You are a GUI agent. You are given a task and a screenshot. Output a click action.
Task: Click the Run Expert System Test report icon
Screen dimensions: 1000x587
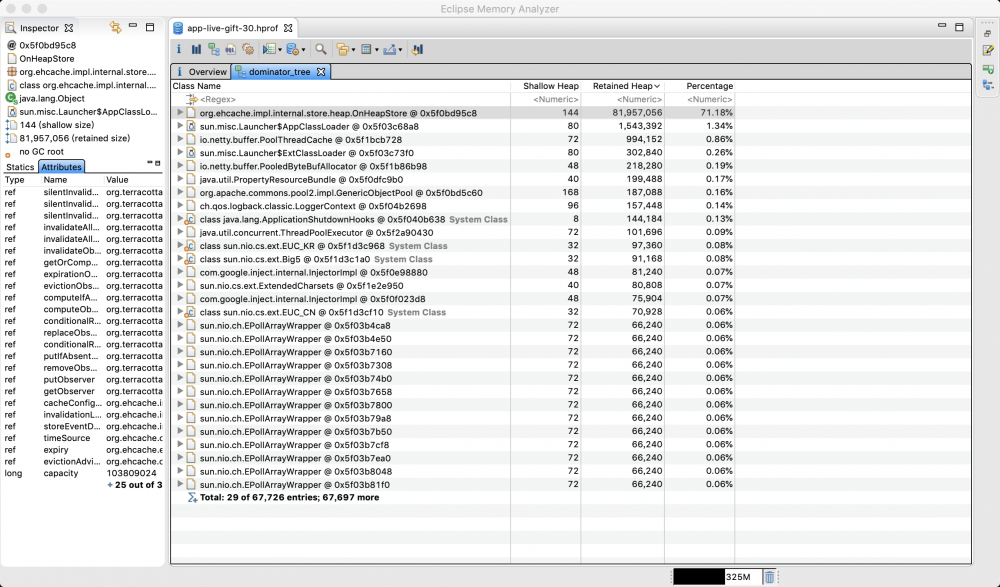click(269, 49)
